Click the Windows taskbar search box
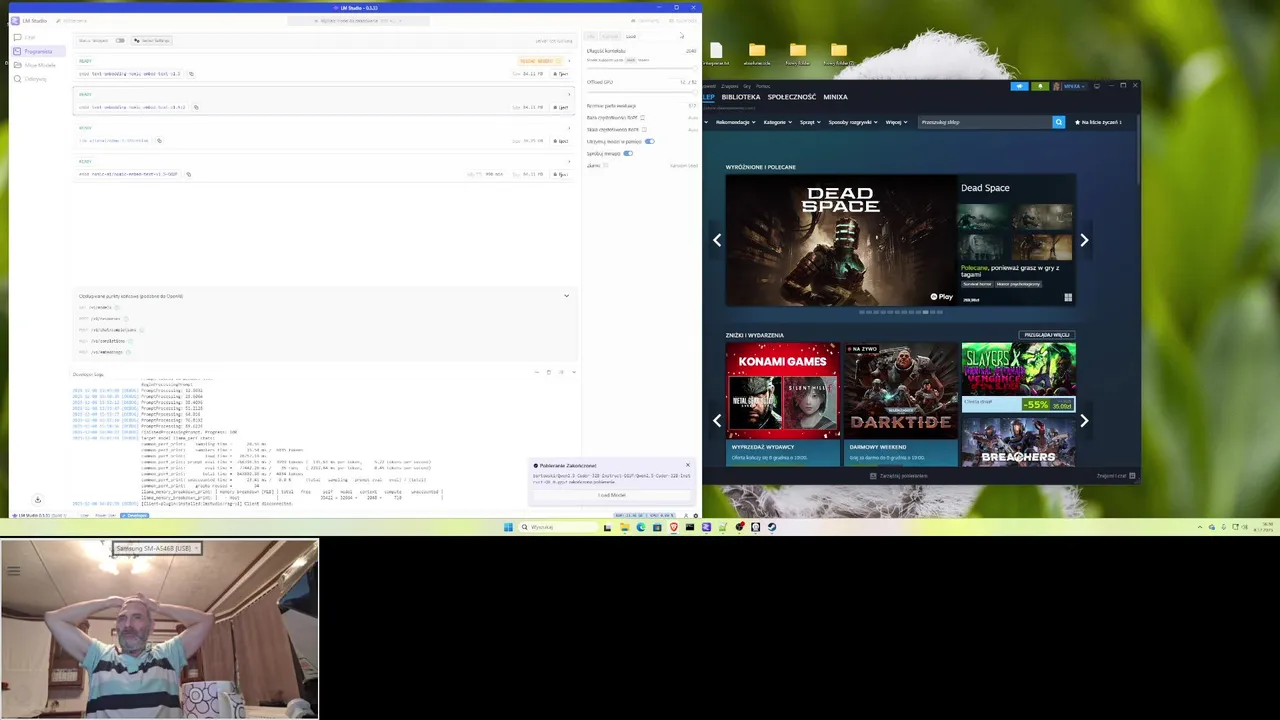The width and height of the screenshot is (1280, 720). click(x=559, y=527)
